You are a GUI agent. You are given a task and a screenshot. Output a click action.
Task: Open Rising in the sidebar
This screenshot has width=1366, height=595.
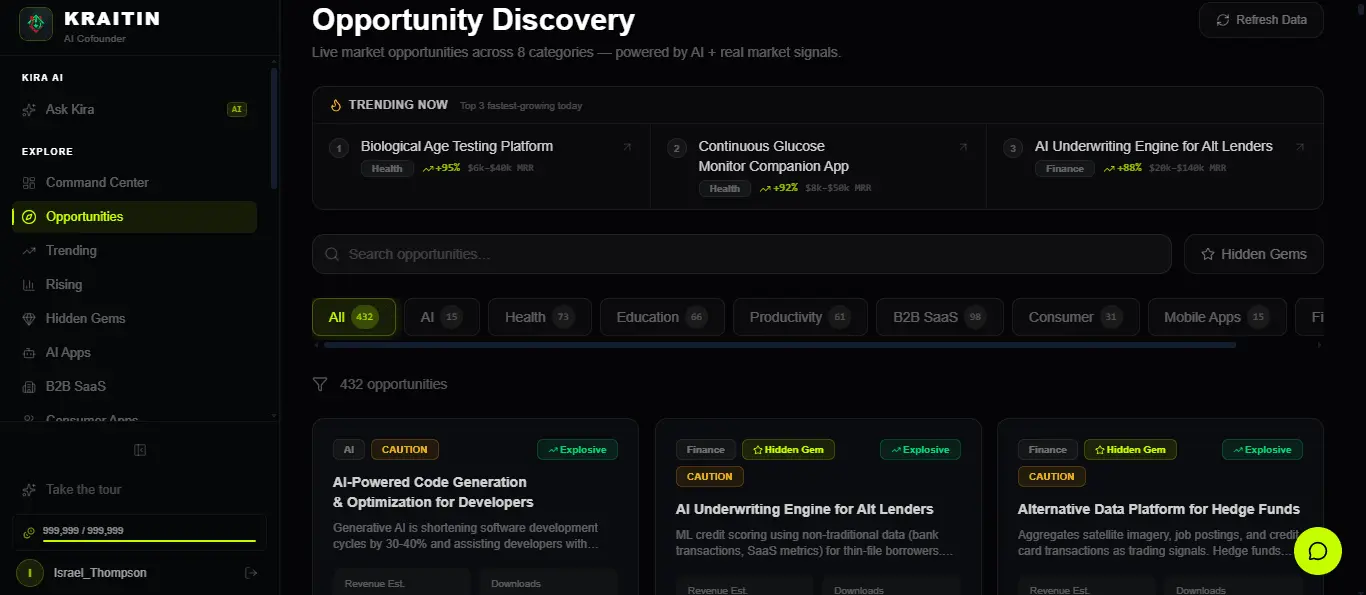point(134,284)
